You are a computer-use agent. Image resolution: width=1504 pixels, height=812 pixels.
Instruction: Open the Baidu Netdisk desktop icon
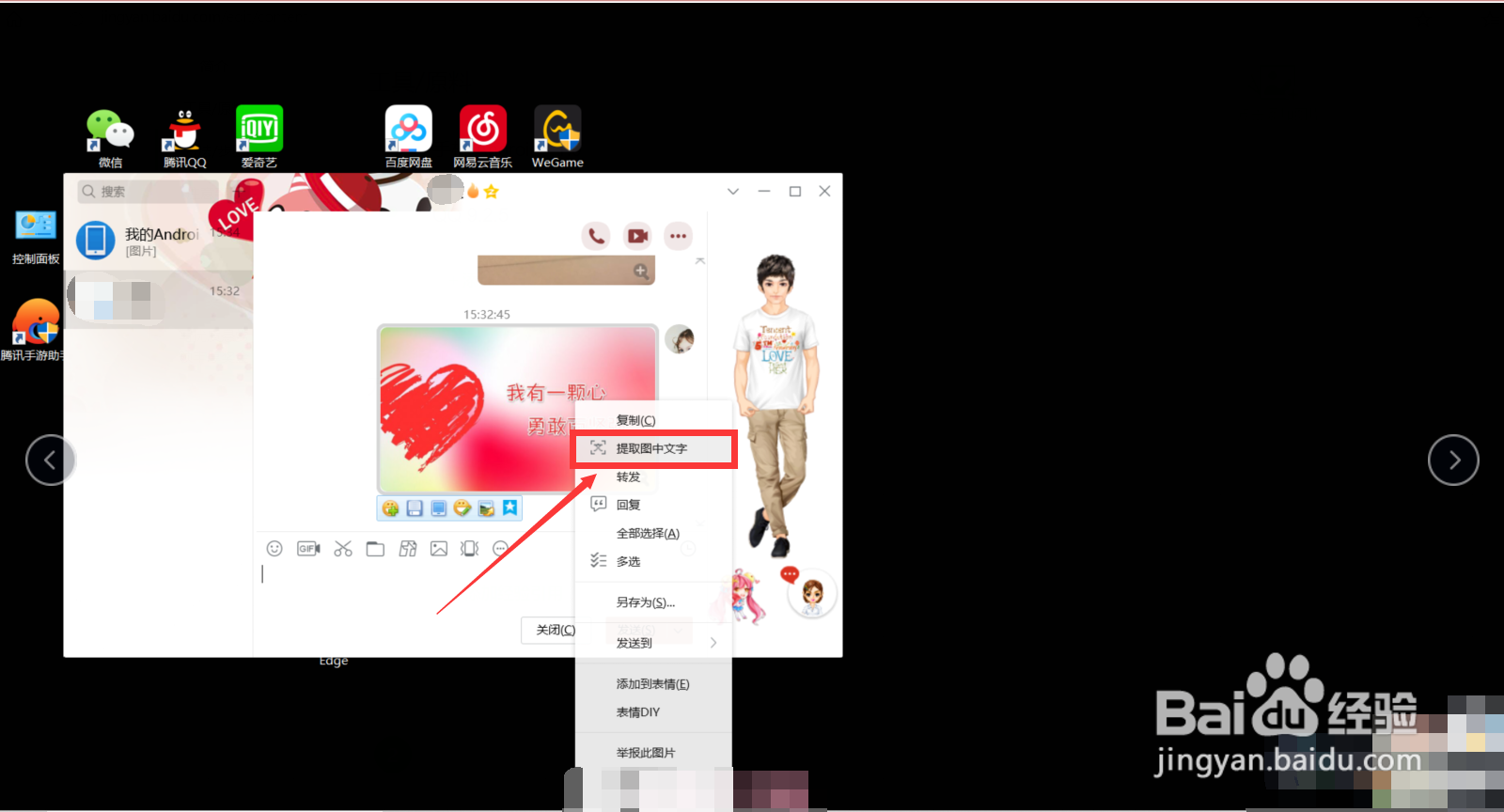[409, 137]
